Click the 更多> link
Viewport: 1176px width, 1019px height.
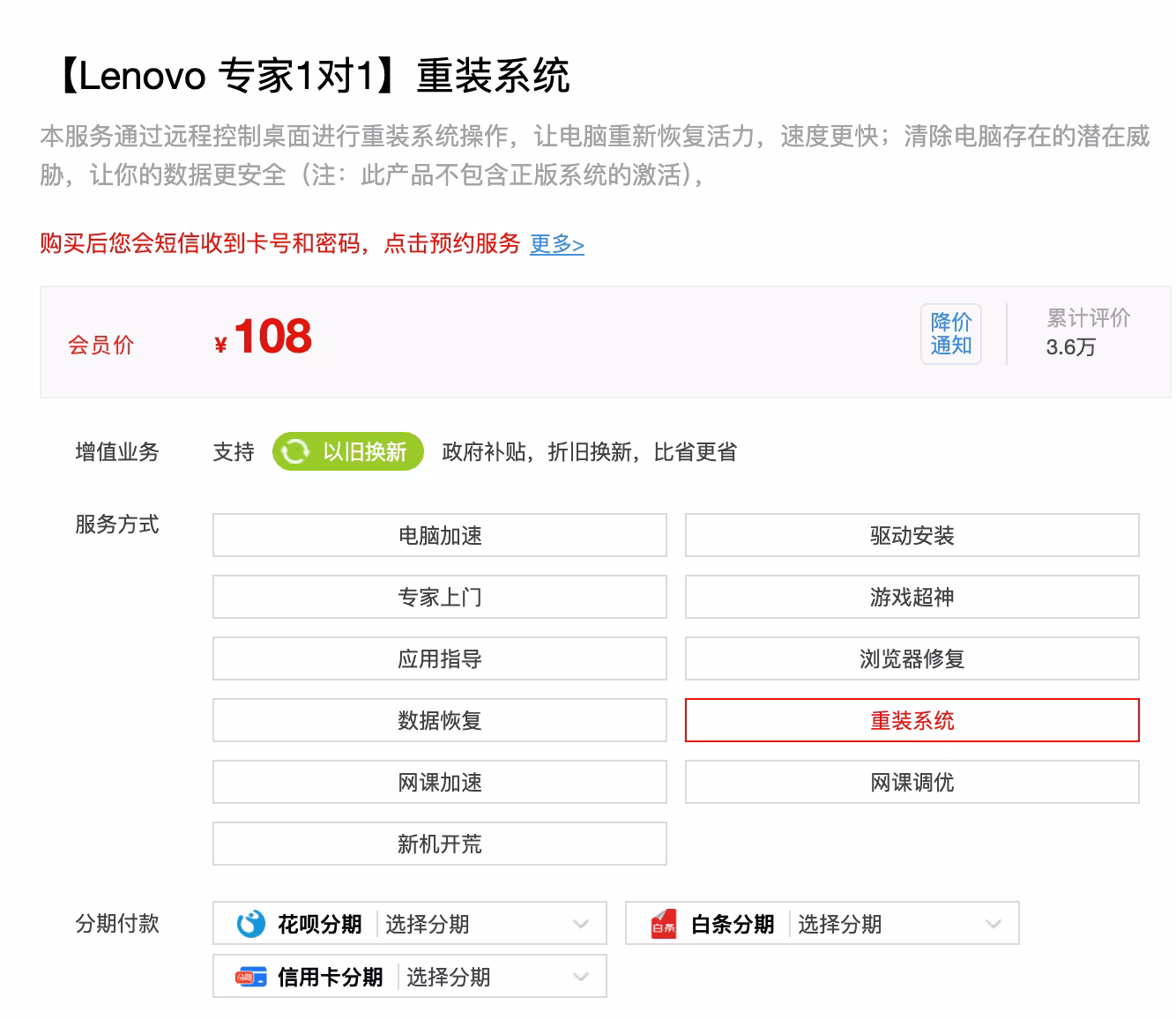tap(557, 244)
